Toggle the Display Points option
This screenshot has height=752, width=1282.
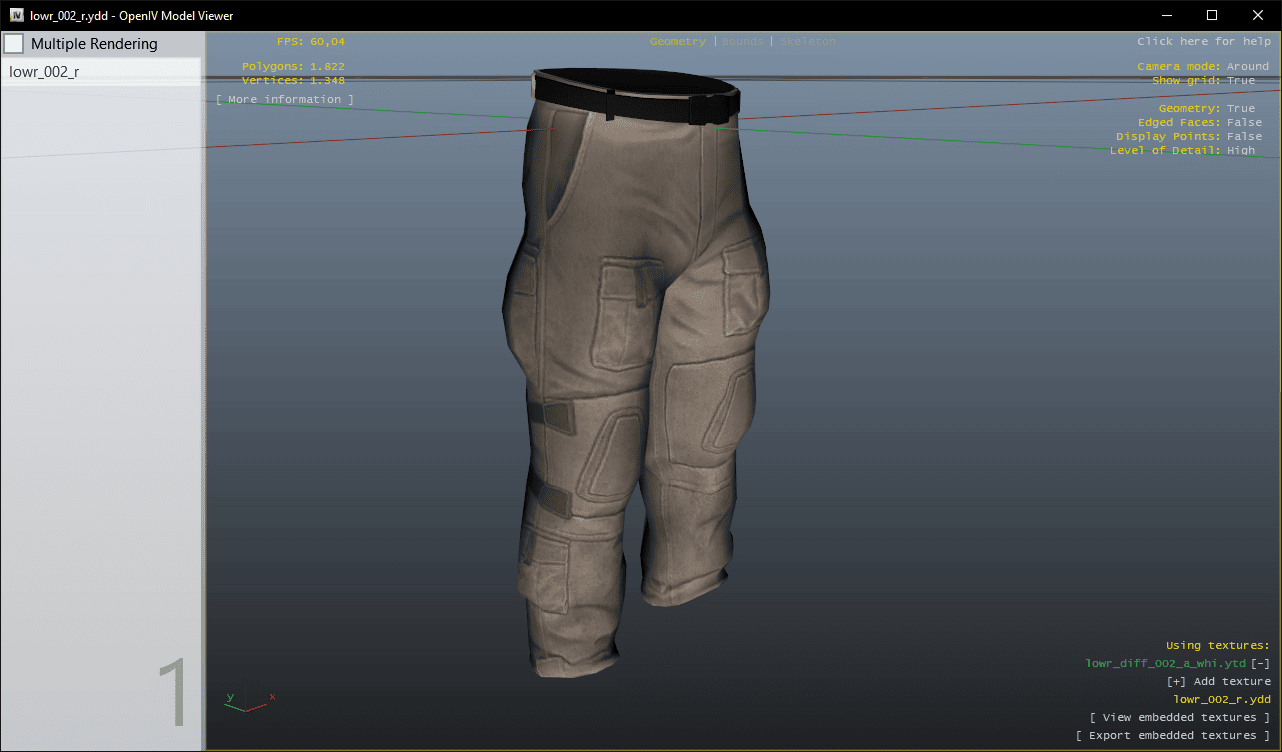(1244, 137)
